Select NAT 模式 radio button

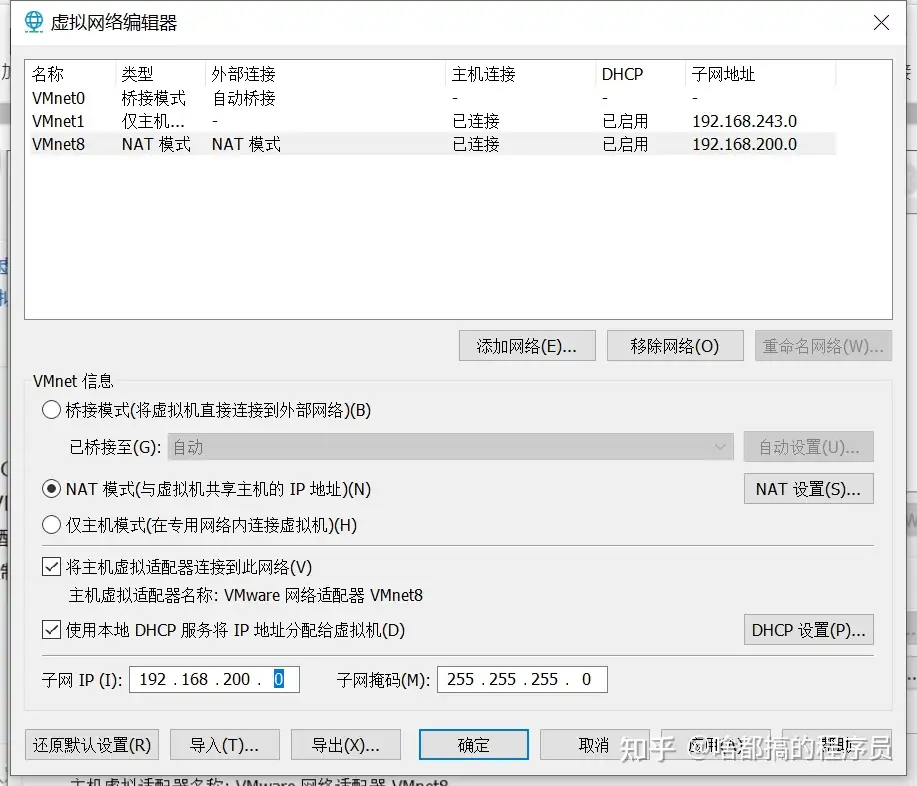coord(51,489)
